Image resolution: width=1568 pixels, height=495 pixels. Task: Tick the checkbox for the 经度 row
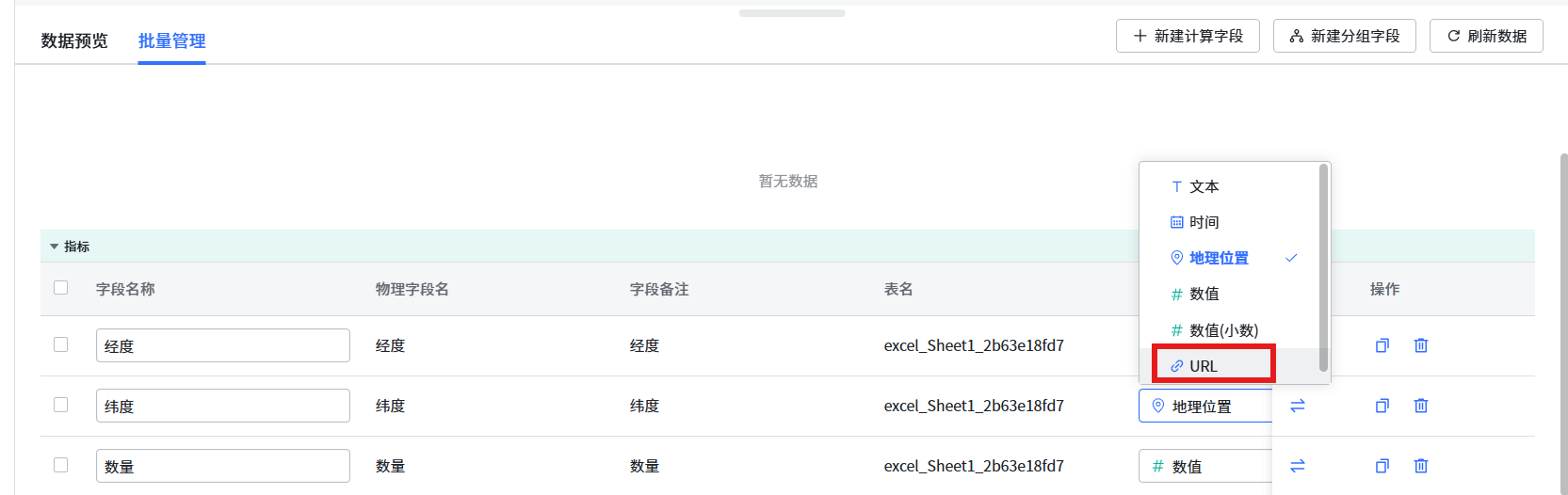pos(61,344)
